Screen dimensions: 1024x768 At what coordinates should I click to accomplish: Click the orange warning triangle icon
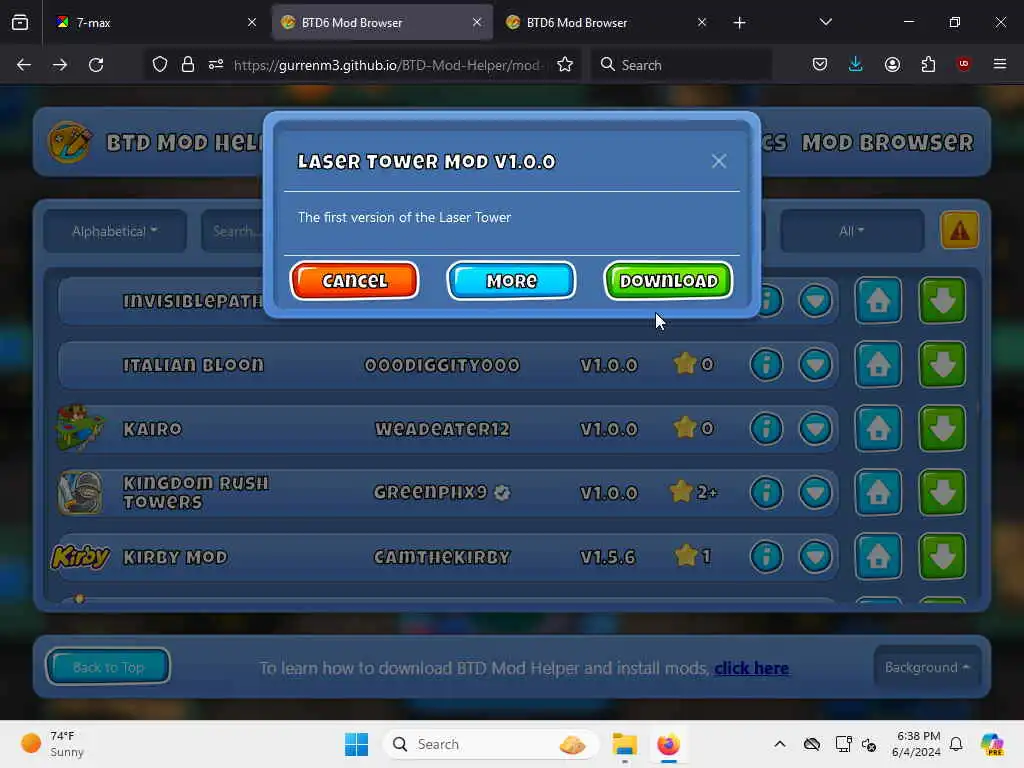[x=959, y=230]
